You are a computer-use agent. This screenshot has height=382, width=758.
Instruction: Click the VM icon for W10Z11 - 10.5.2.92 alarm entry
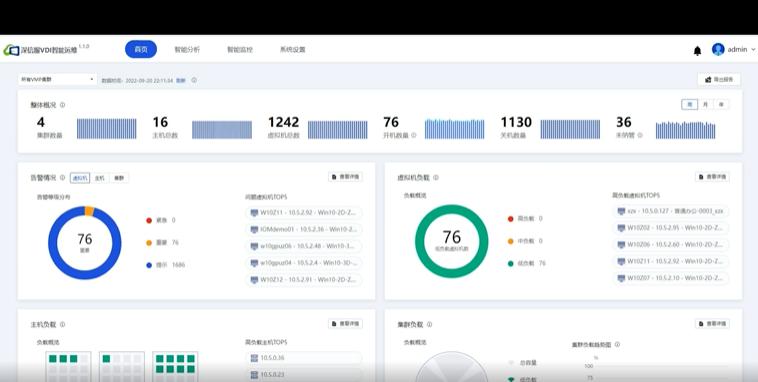click(x=254, y=212)
